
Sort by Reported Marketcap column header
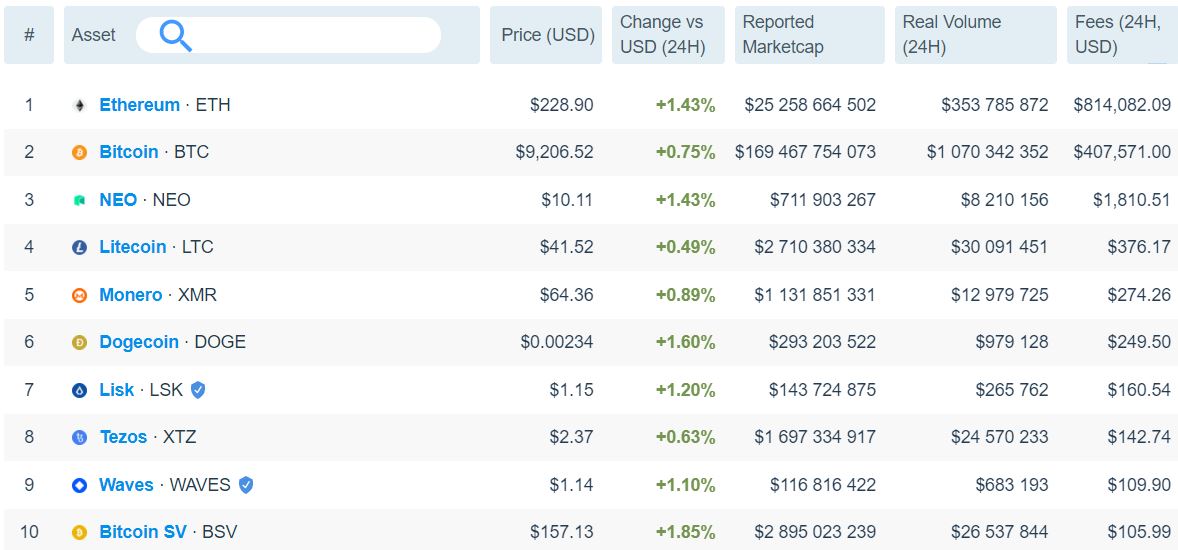(x=809, y=35)
